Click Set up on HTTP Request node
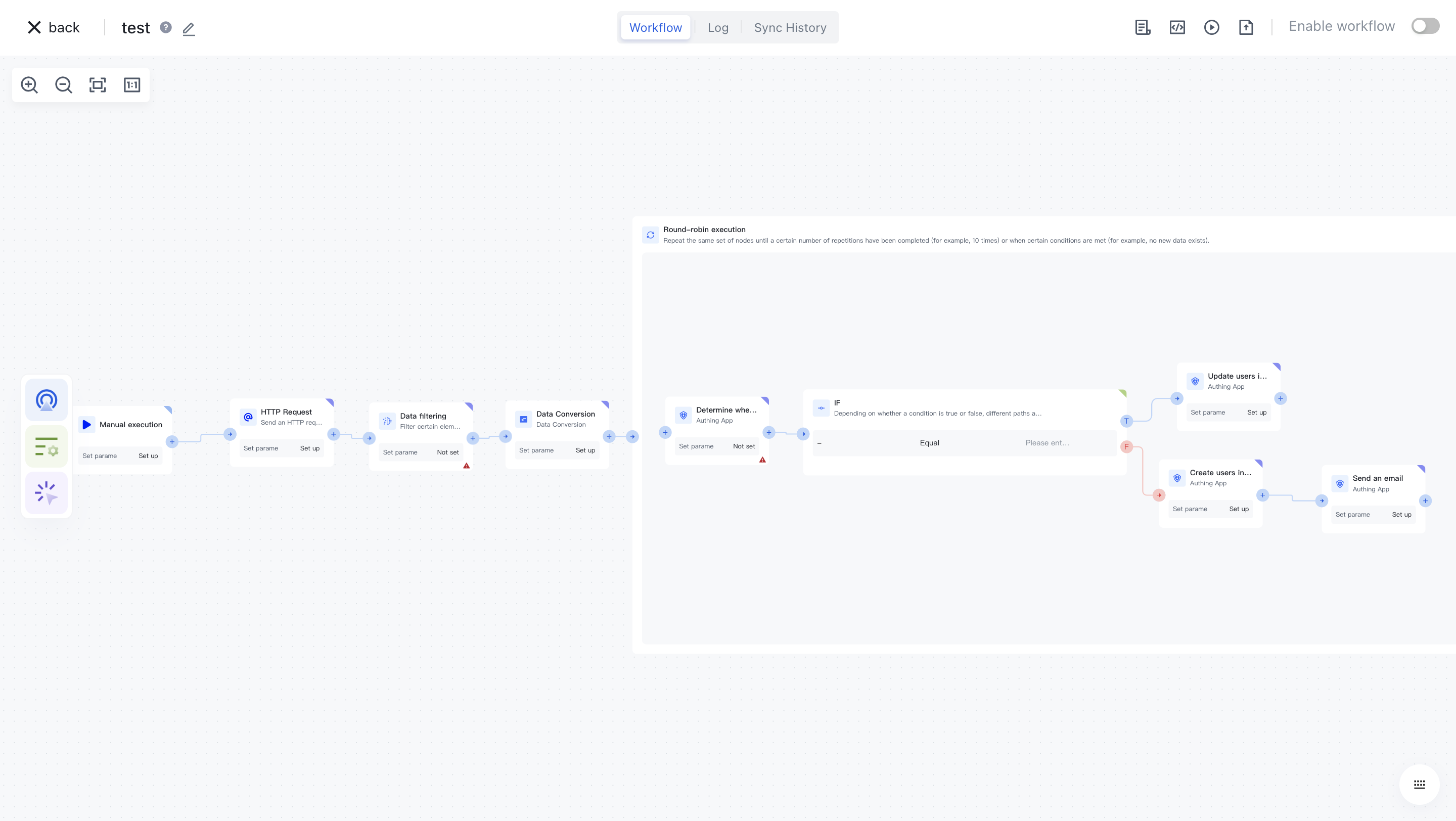 coord(309,448)
